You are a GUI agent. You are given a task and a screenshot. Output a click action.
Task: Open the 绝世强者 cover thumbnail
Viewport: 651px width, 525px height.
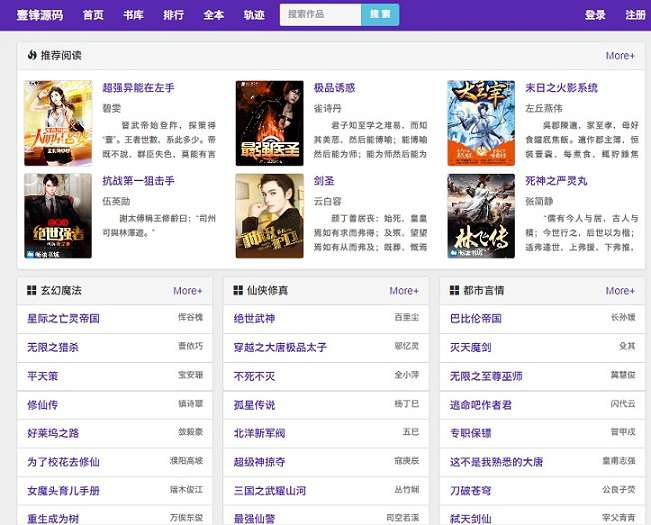(58, 216)
